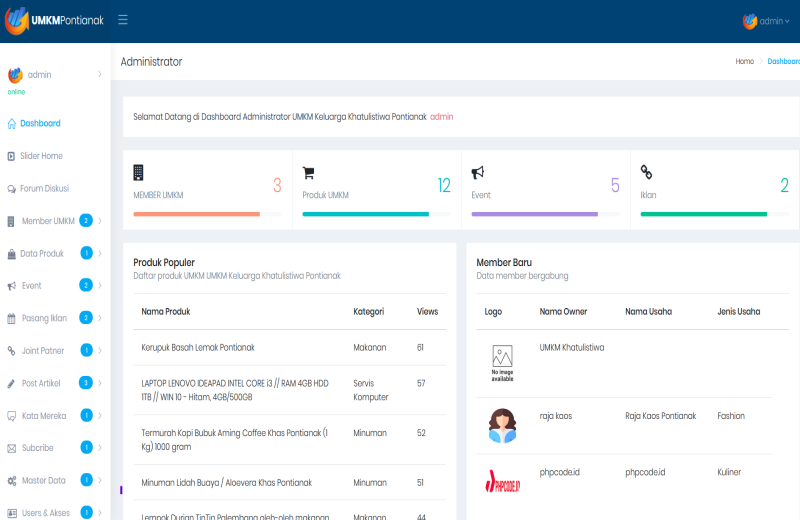Select Termurah Kopi Bubuk Aming Coffee row

[289, 440]
